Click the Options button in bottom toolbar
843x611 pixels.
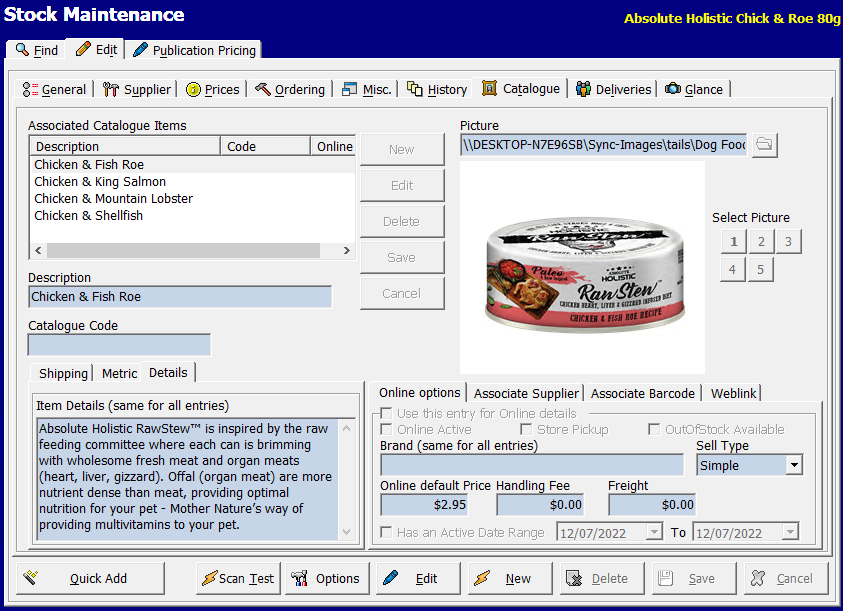coord(326,578)
